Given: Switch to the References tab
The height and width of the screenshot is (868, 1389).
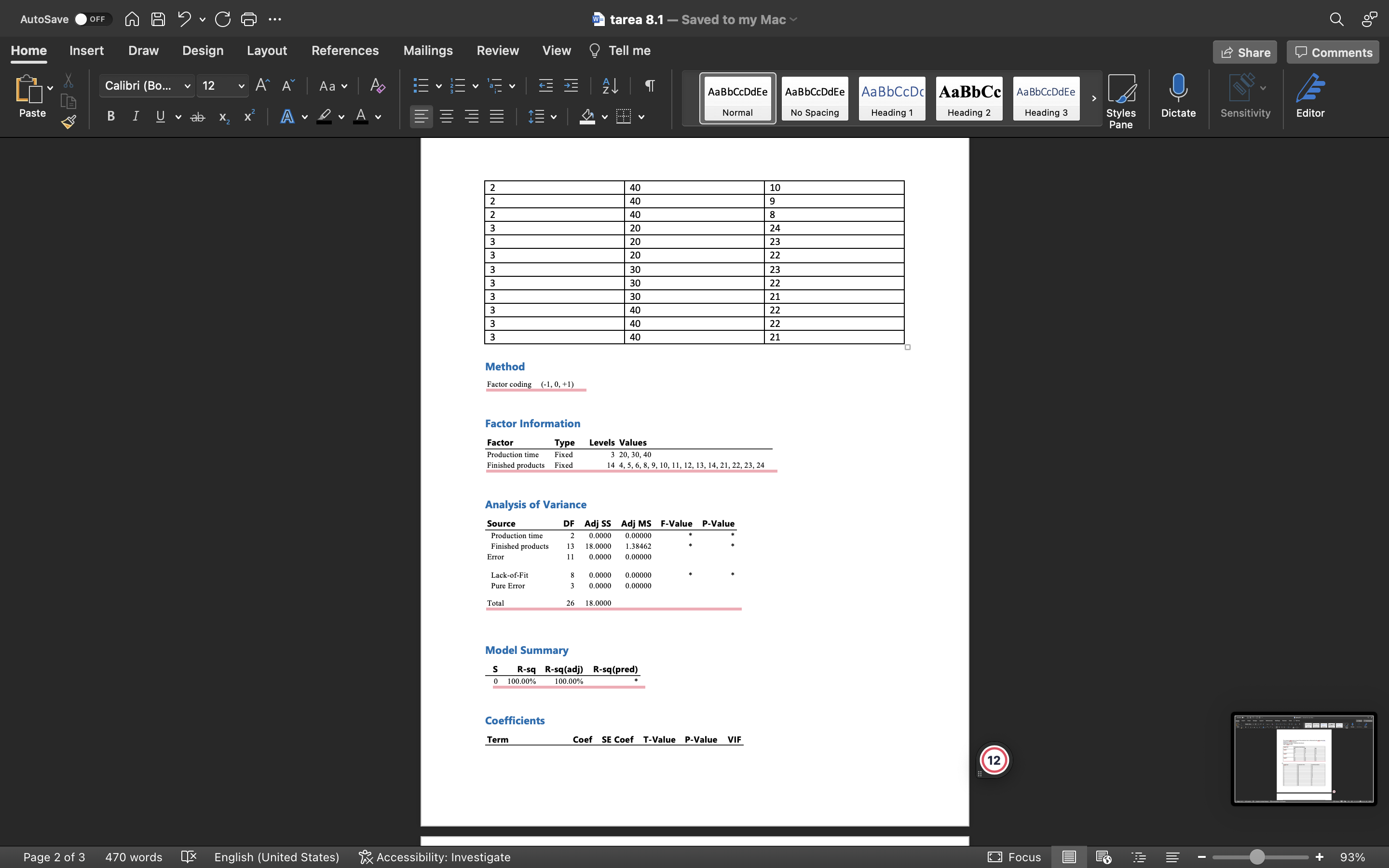Looking at the screenshot, I should point(345,51).
